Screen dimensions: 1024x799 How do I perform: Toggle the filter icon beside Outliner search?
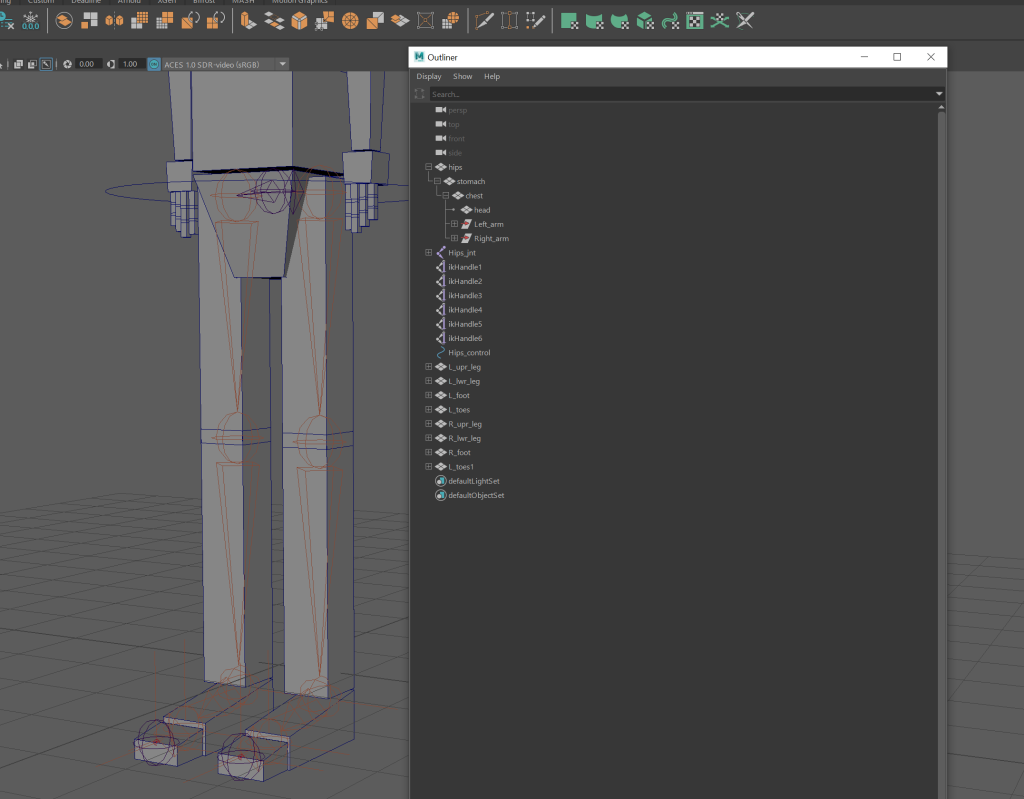419,94
